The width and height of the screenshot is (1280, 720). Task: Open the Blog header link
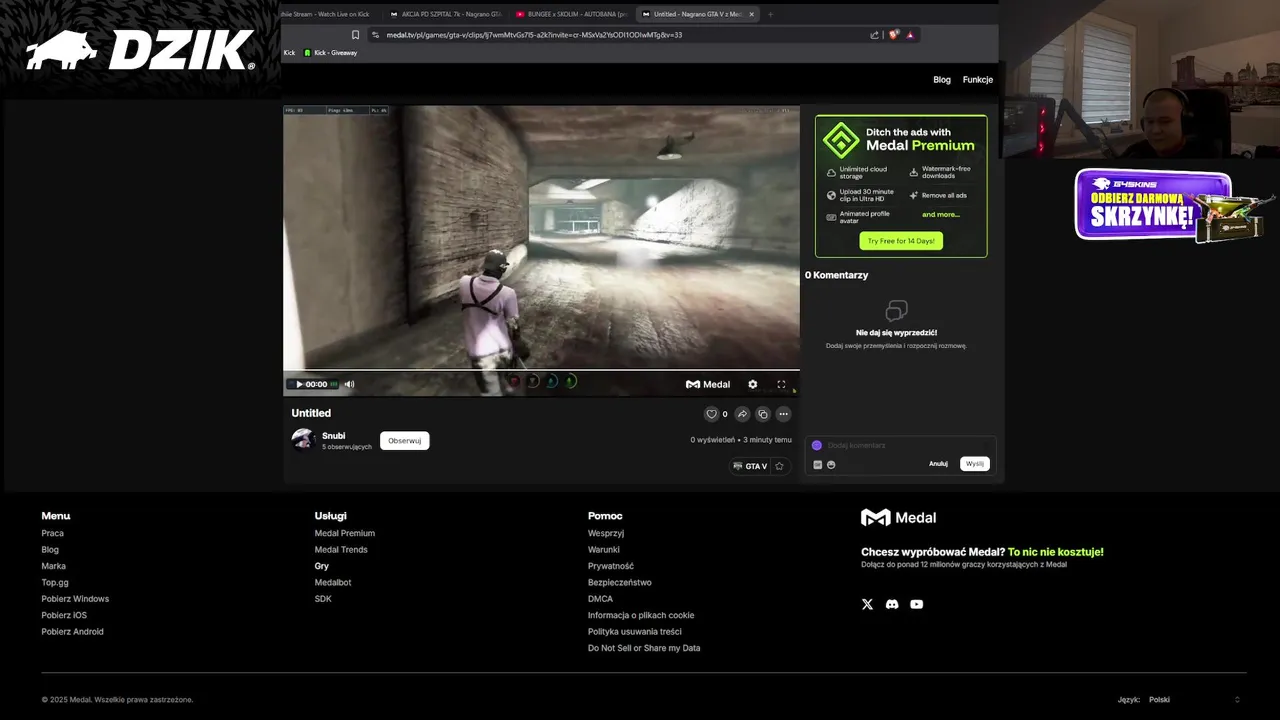tap(942, 80)
